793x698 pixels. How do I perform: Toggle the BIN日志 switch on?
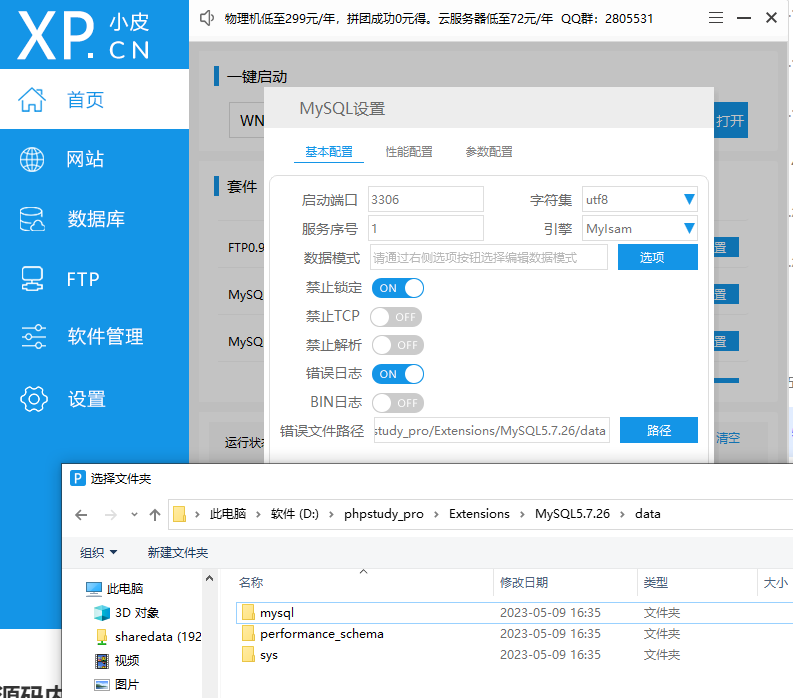tap(398, 403)
